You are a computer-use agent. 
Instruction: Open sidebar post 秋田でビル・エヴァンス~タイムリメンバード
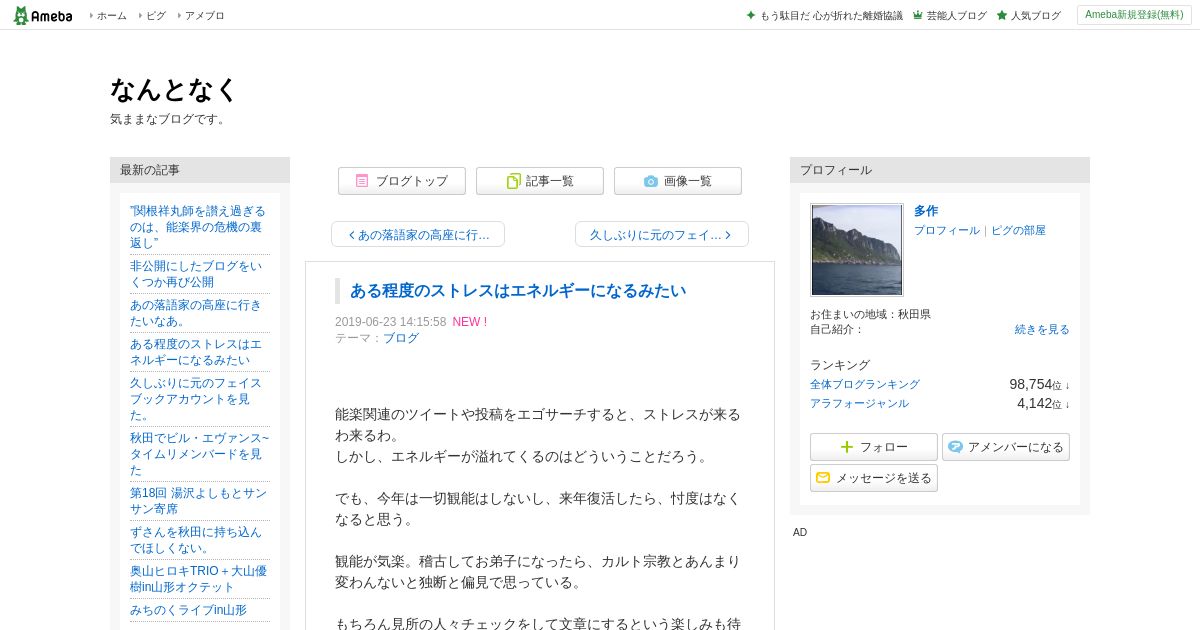[x=200, y=454]
